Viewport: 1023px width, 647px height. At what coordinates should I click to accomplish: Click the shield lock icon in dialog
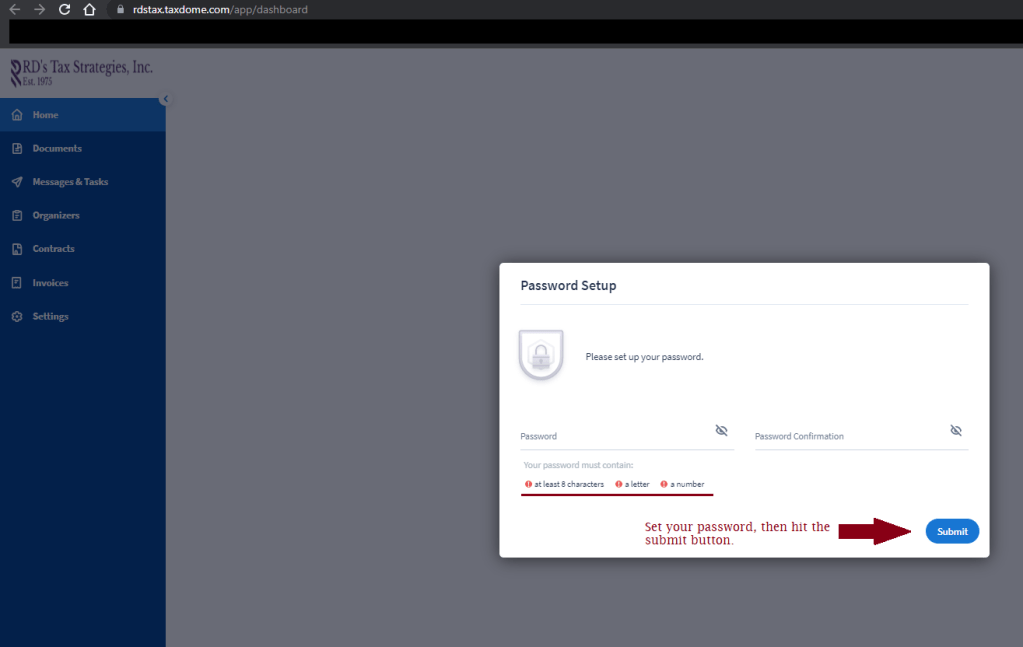click(541, 355)
